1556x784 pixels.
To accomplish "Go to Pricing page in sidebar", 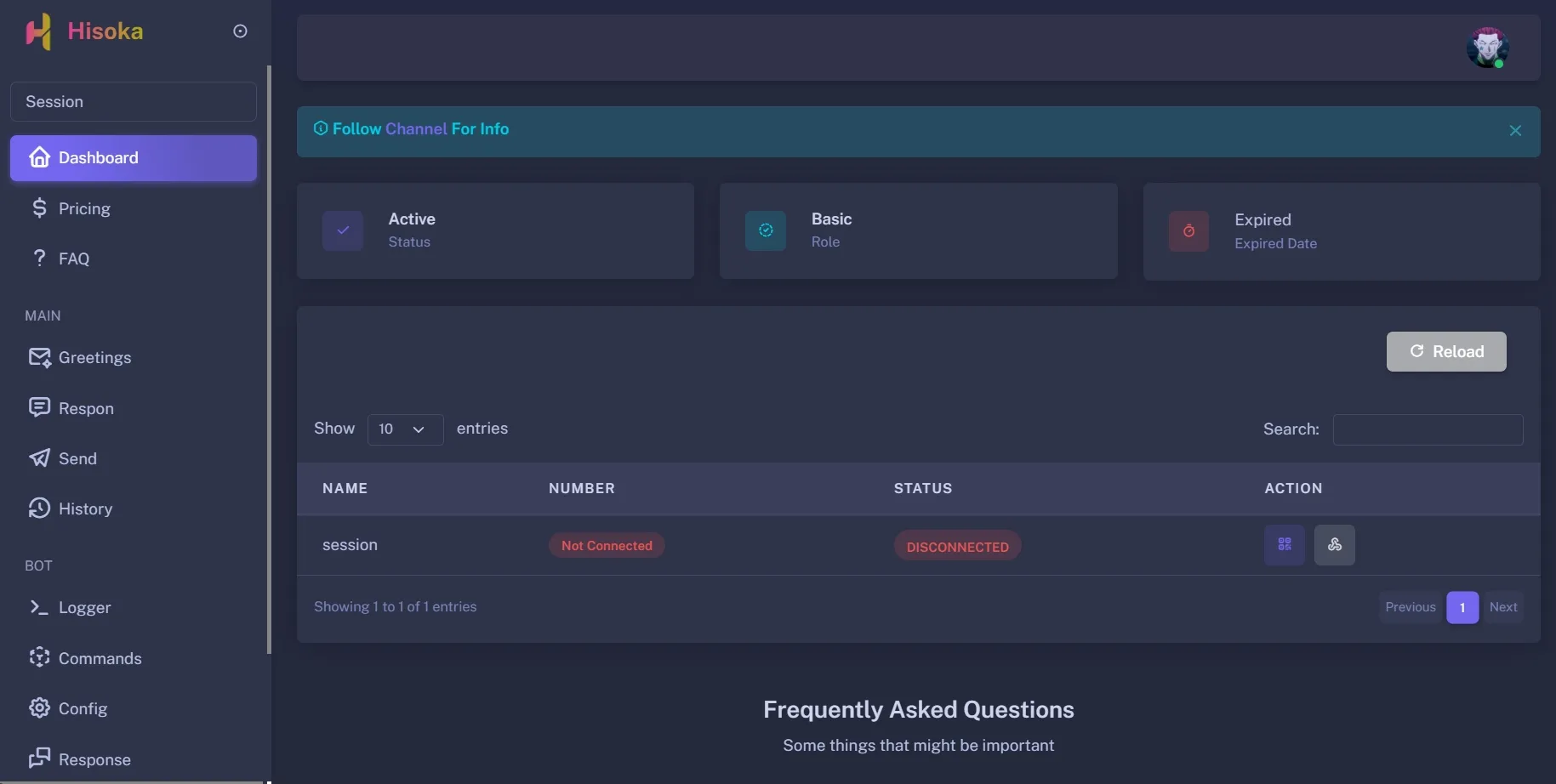I will [x=84, y=209].
